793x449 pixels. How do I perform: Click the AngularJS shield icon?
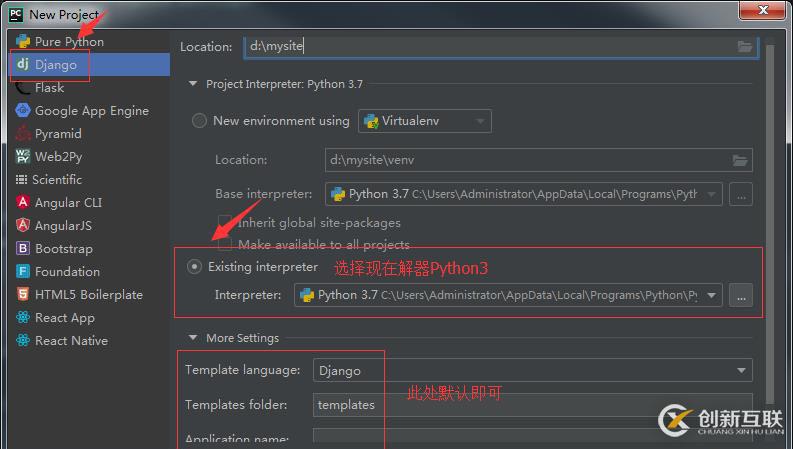pos(23,225)
